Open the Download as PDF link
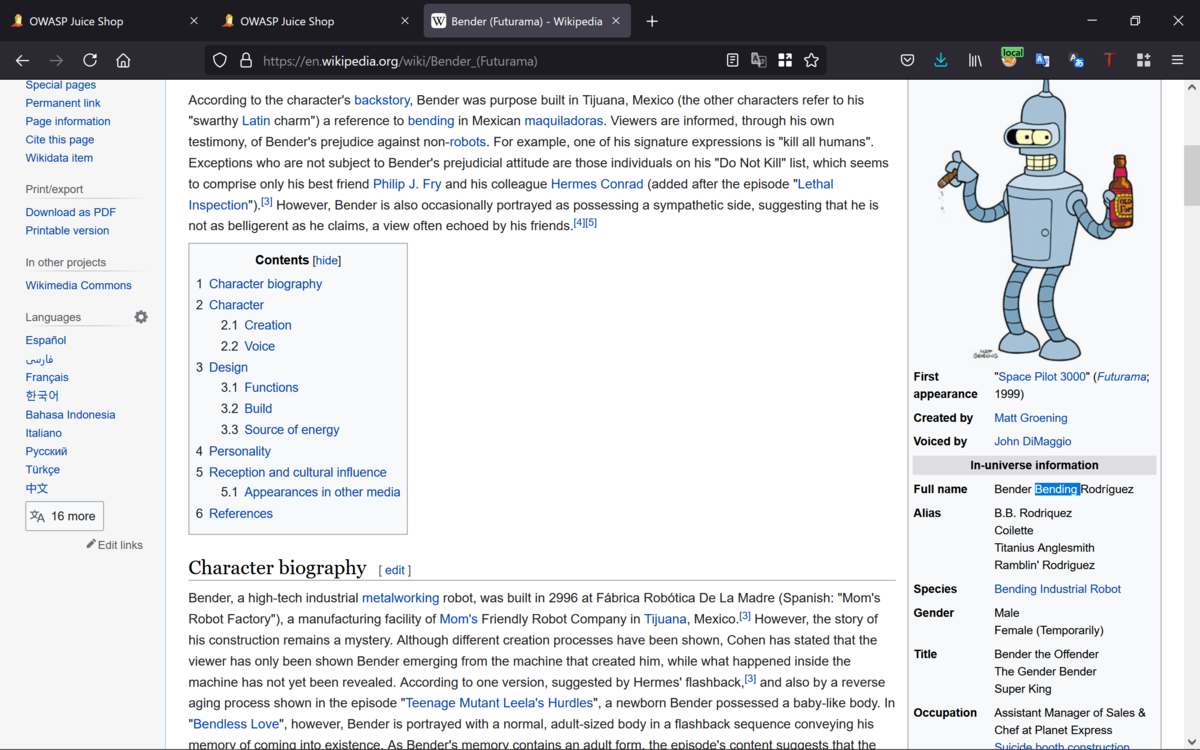This screenshot has width=1200, height=750. 71,212
